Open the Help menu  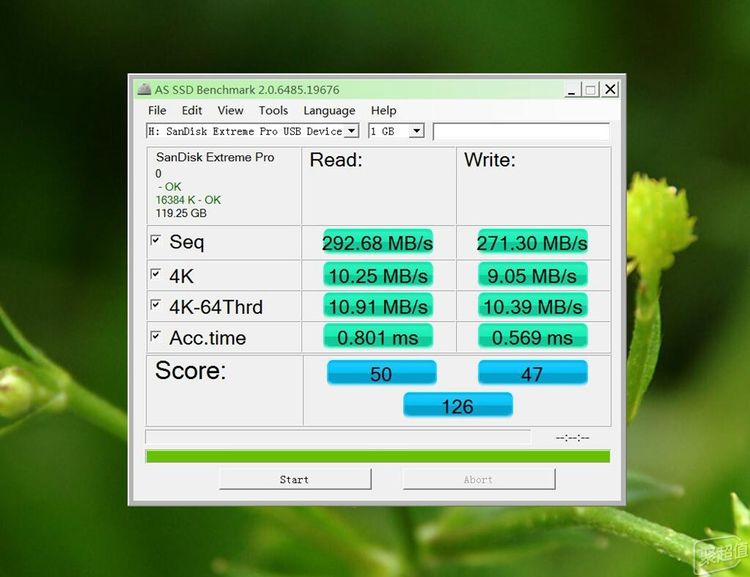point(384,111)
